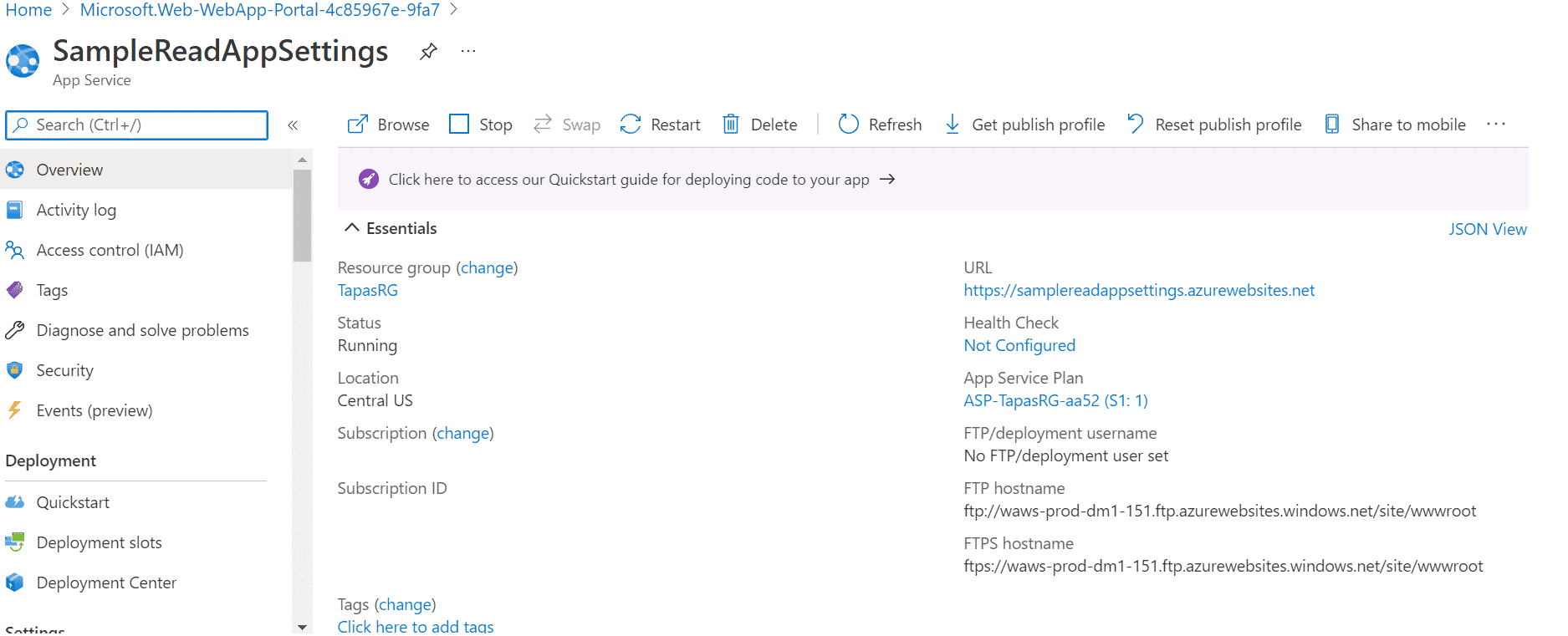Click the Overview globe icon in sidebar
Screen dimensions: 1568x636
[x=15, y=170]
